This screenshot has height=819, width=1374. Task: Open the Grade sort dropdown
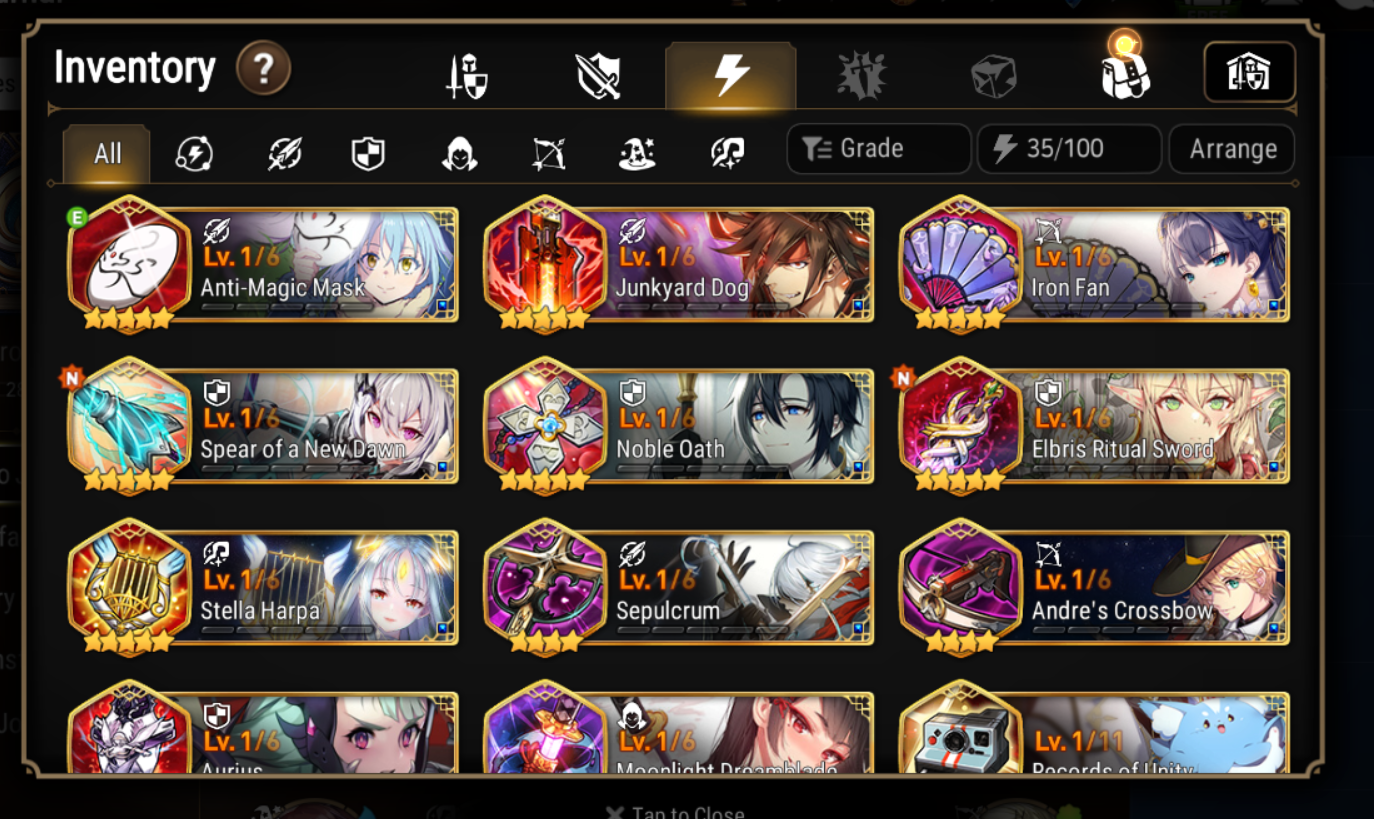[x=878, y=149]
